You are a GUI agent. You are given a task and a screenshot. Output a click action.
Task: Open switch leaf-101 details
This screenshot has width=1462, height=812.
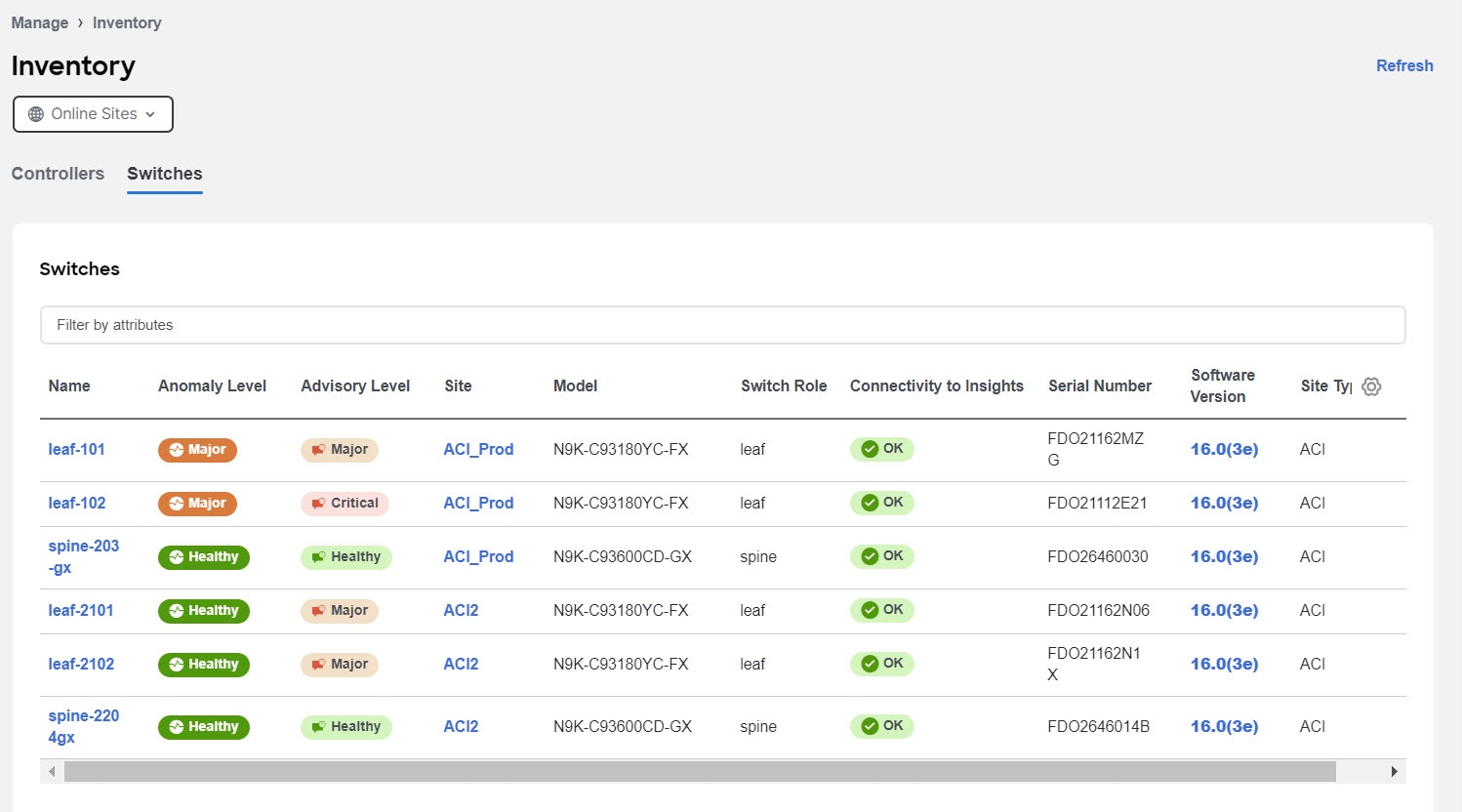(x=76, y=450)
